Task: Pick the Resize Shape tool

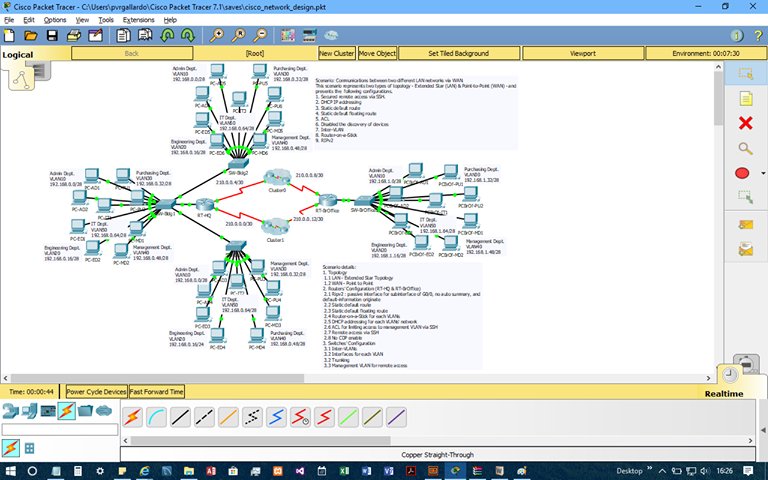Action: pos(744,198)
